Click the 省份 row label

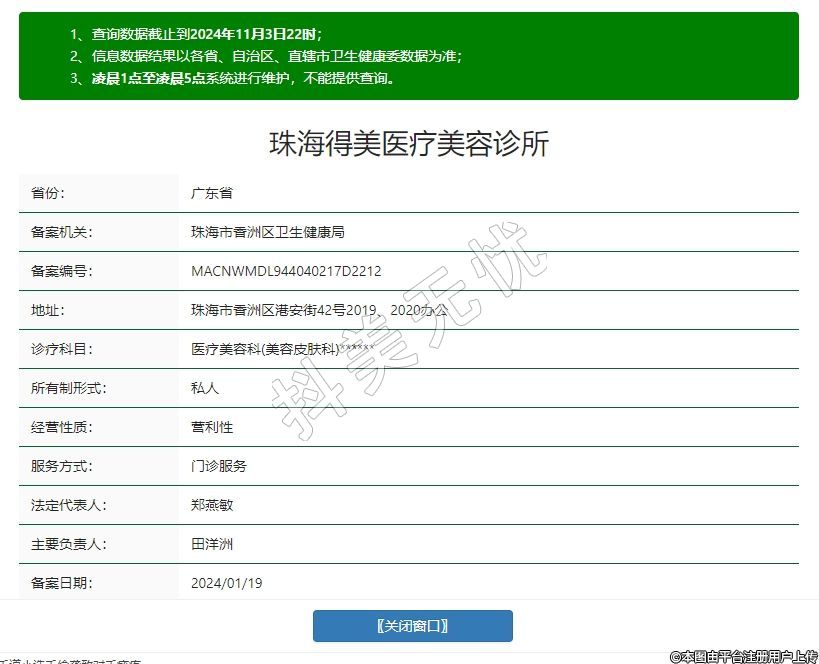(48, 193)
